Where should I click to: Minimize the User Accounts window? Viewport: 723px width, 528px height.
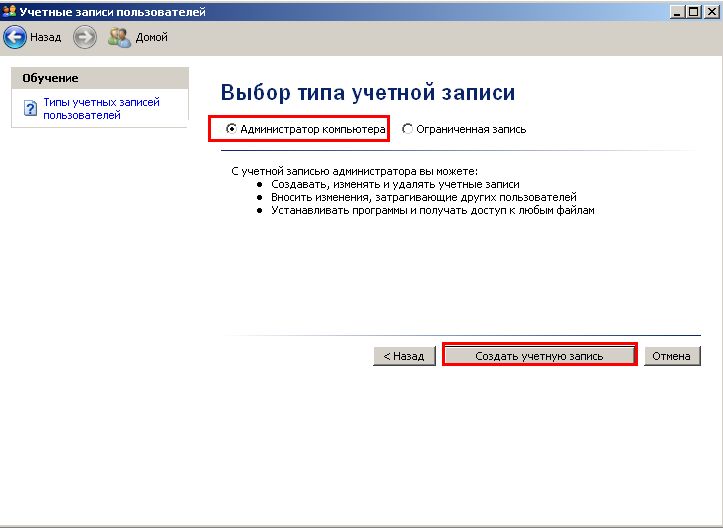677,11
